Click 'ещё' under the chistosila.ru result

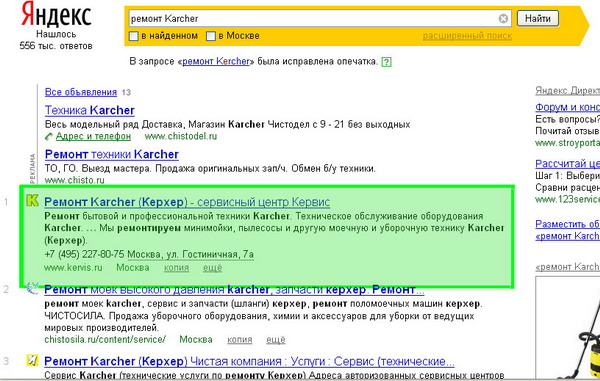pos(276,340)
